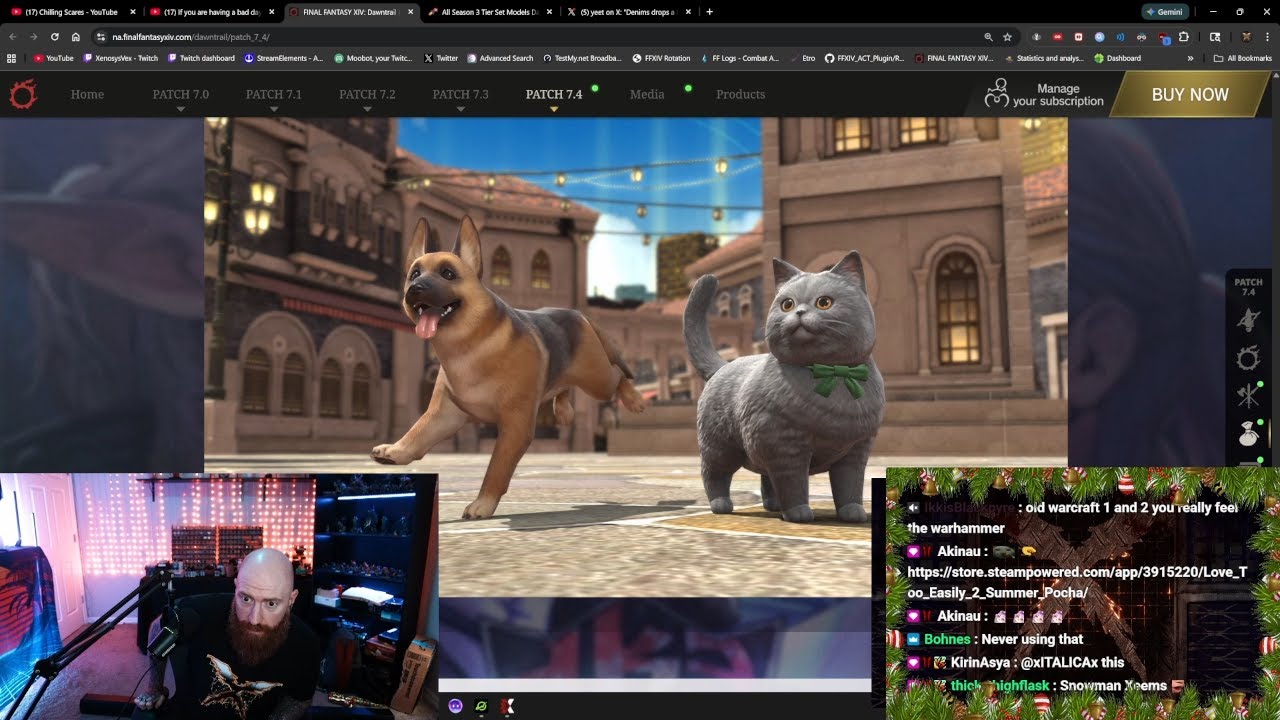The image size is (1280, 720).
Task: Select the PATCH 7.0 menu item
Action: pos(180,94)
